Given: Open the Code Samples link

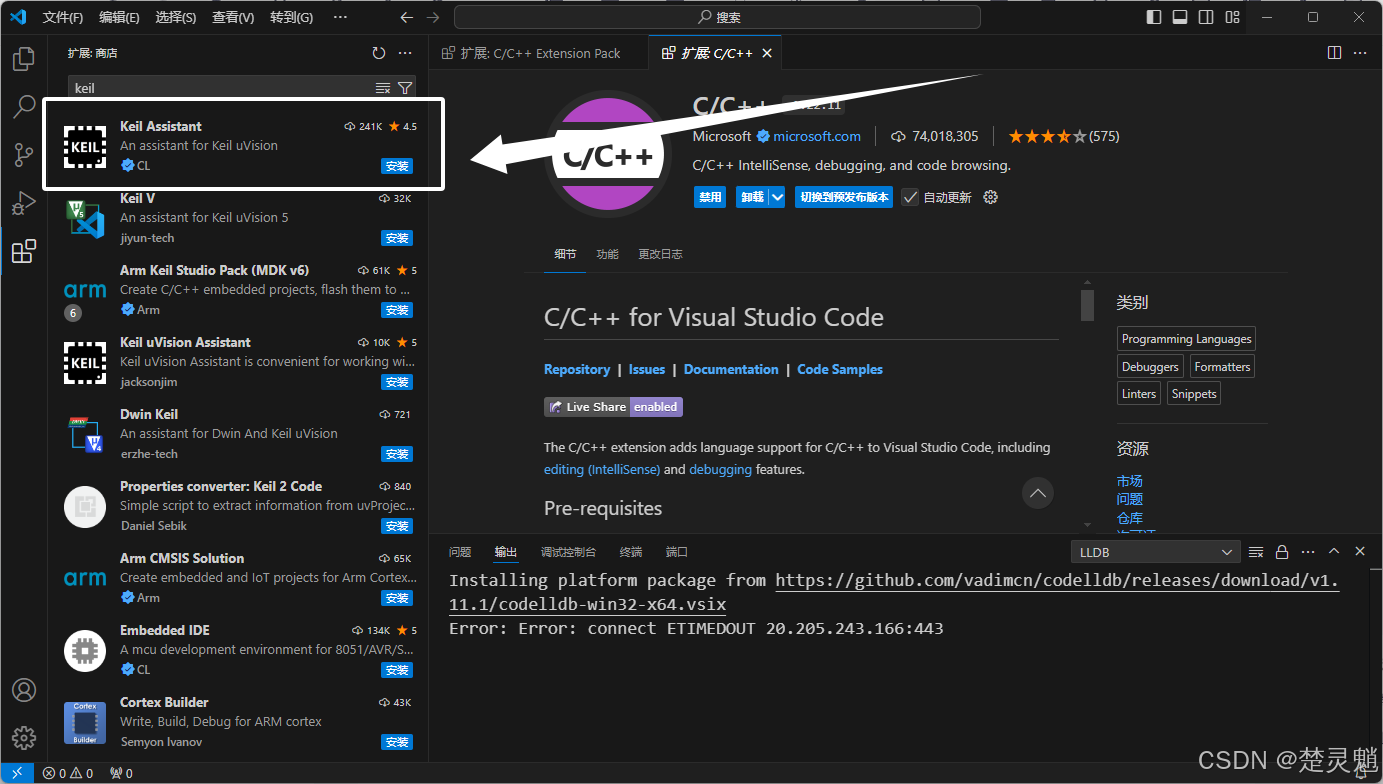Looking at the screenshot, I should (x=840, y=369).
